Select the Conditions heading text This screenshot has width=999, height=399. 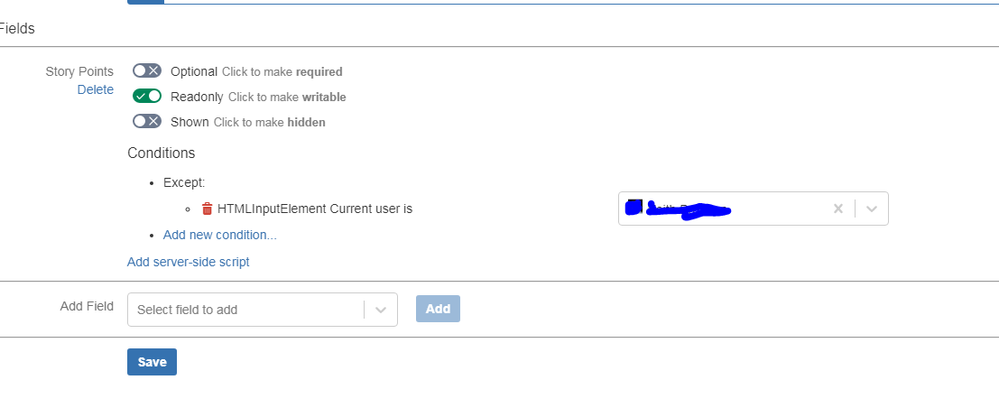click(161, 153)
